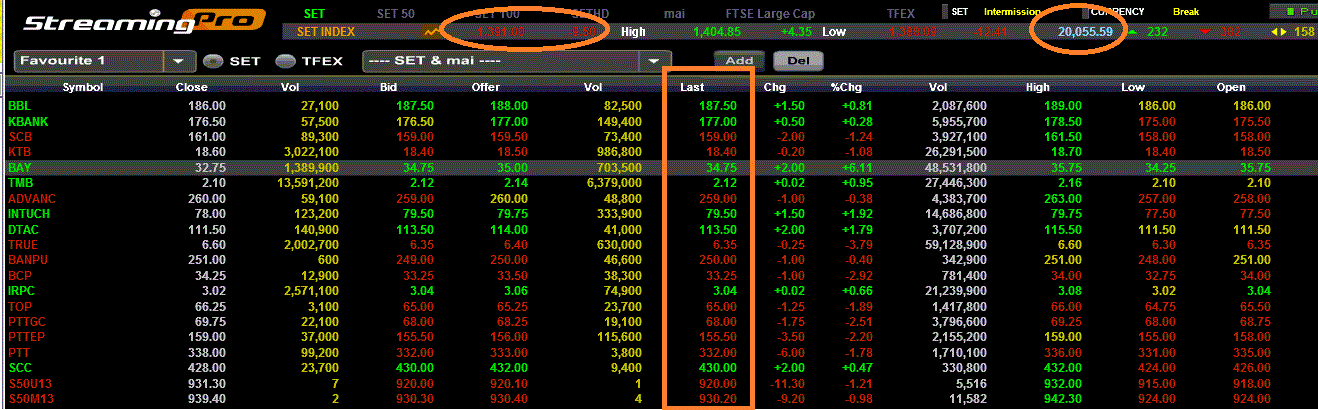This screenshot has height=410, width=1318.
Task: Select the PTTEP symbol row
Action: [x=659, y=339]
